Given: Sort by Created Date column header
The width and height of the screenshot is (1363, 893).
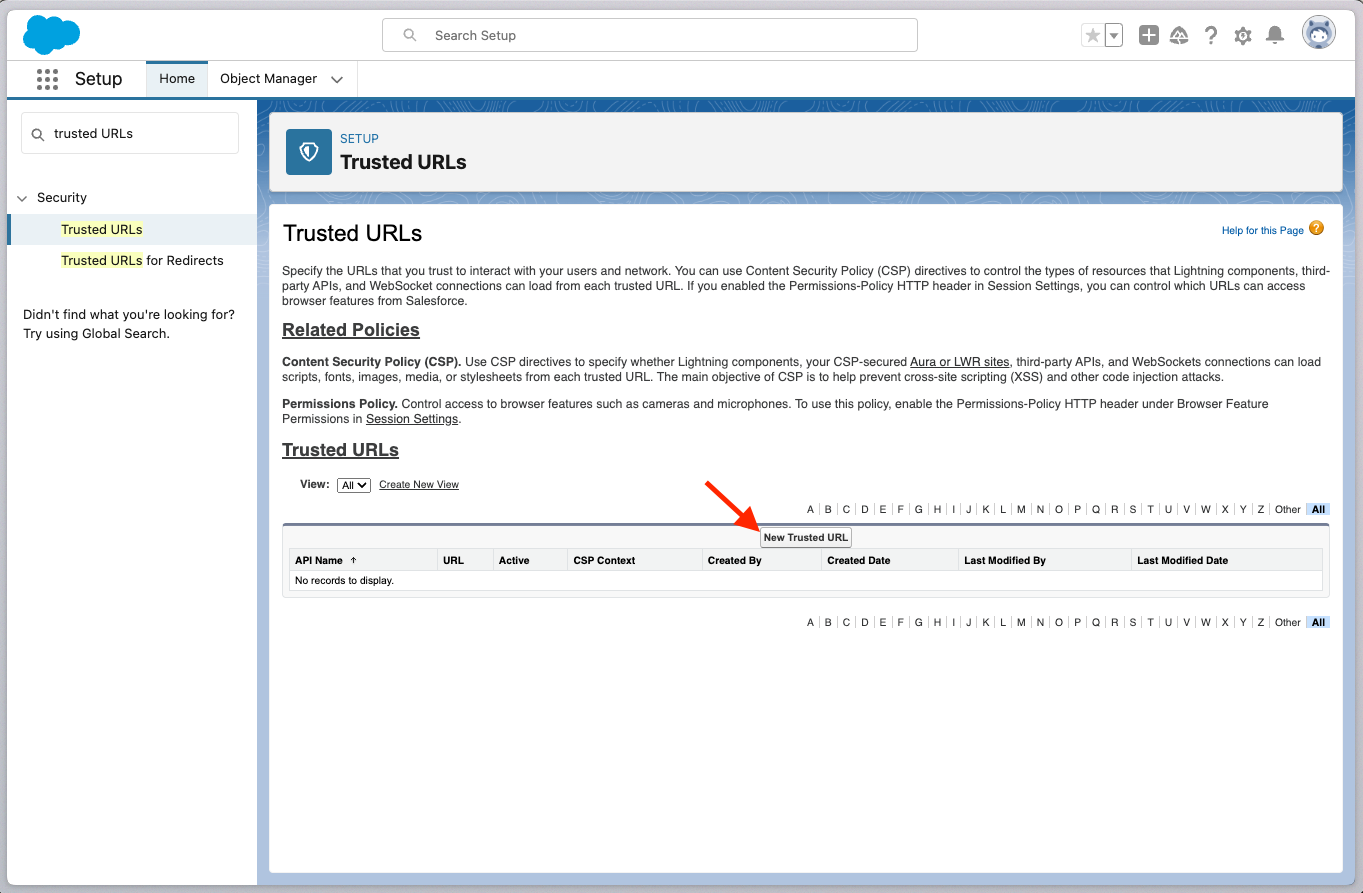Looking at the screenshot, I should 859,561.
